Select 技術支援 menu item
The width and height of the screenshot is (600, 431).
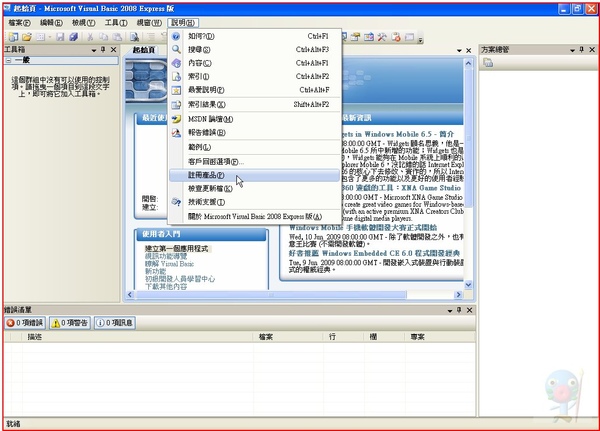point(254,202)
